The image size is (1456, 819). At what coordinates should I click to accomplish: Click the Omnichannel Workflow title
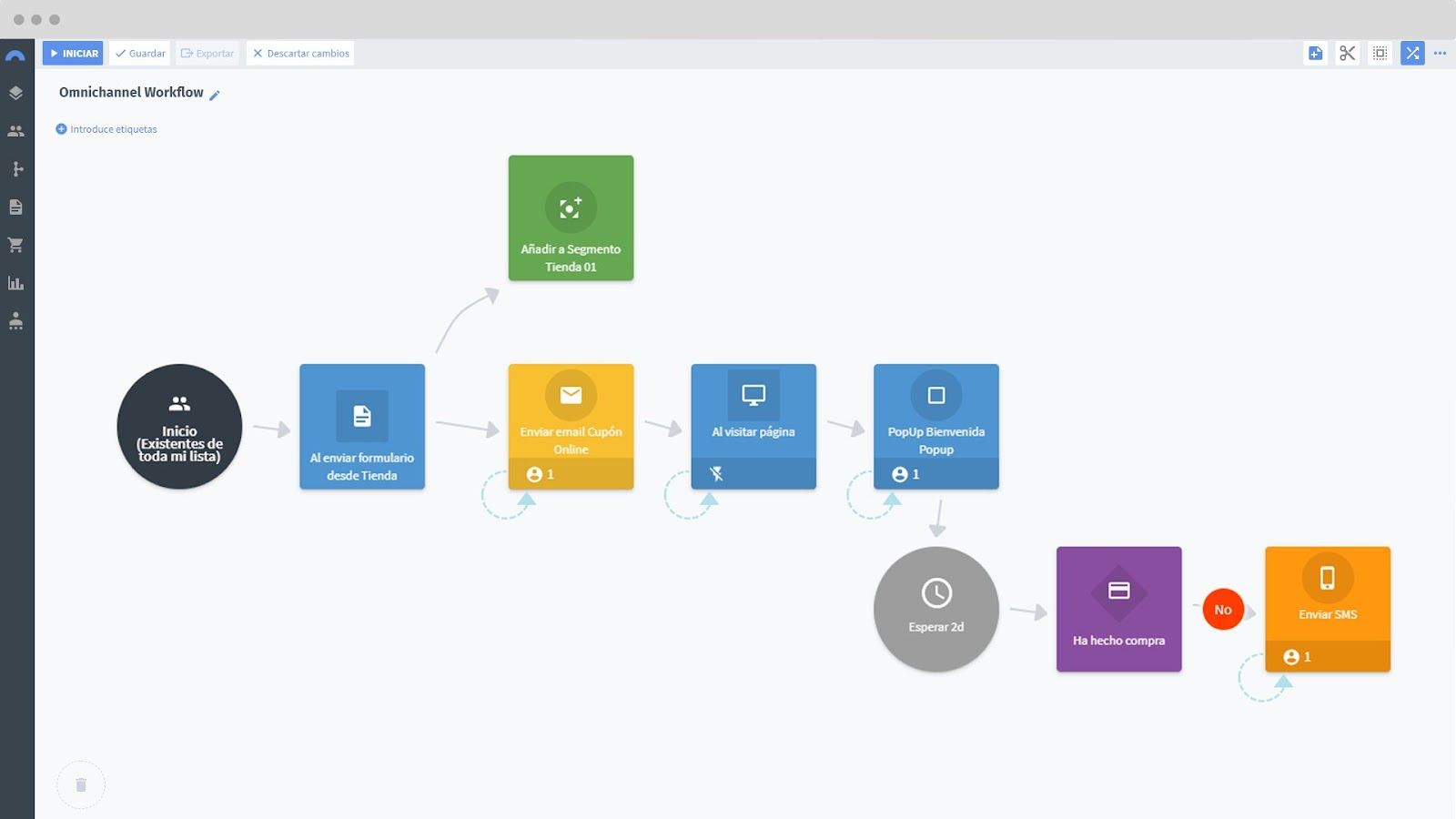click(131, 92)
